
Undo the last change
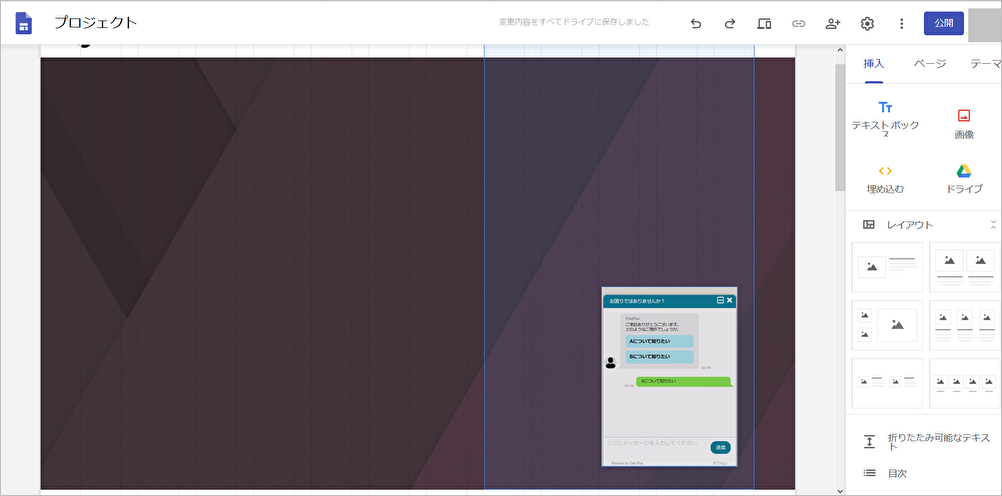696,24
